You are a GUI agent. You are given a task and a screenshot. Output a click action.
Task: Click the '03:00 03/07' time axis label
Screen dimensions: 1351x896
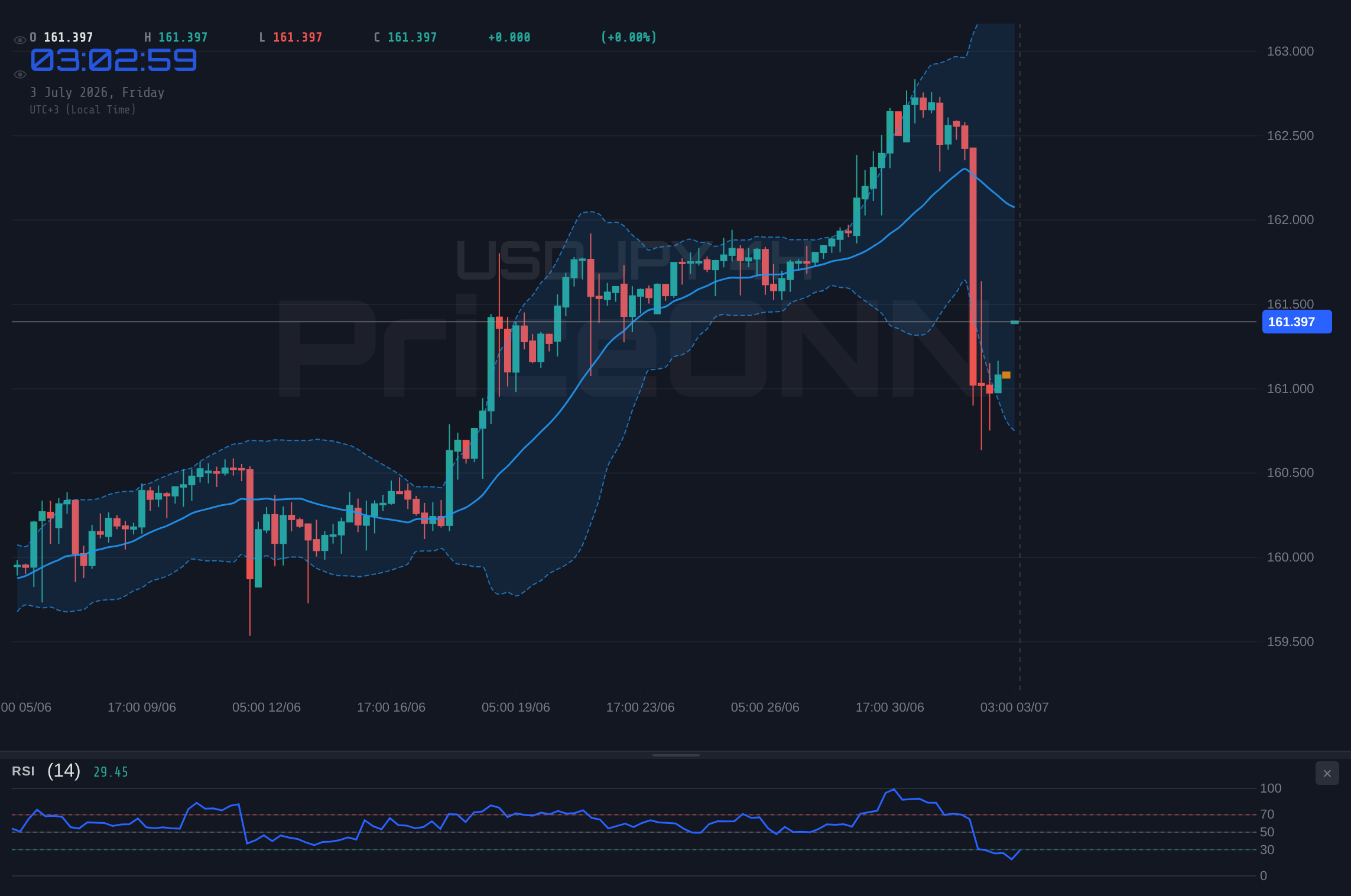(x=1015, y=707)
